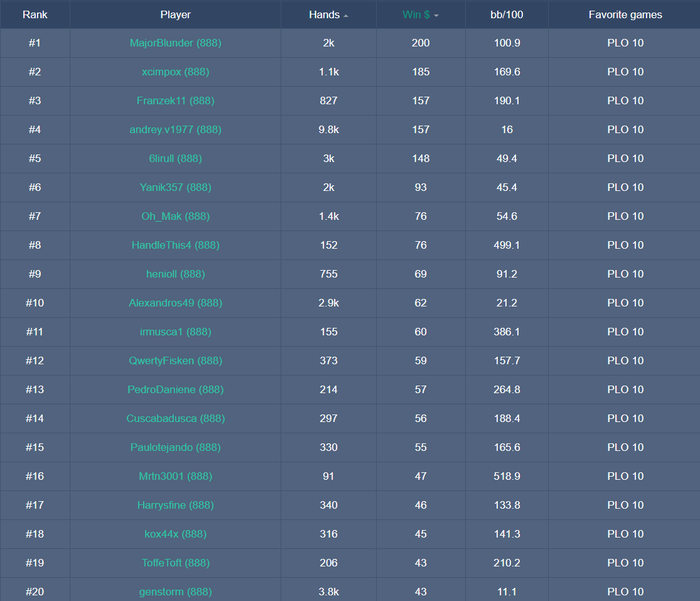
Task: Open QwertyFisken (888) player profile
Action: tap(175, 361)
